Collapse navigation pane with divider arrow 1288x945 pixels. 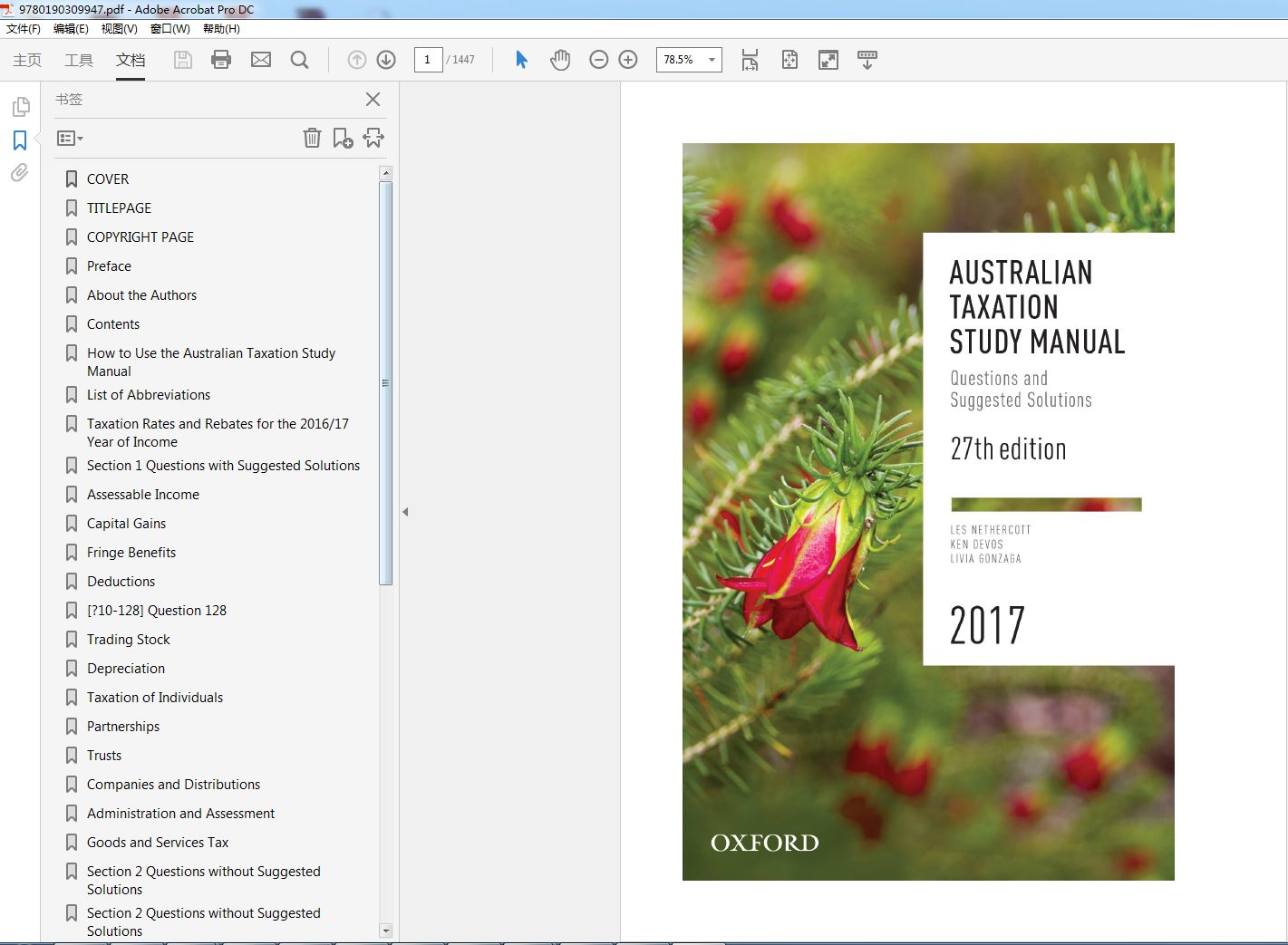[x=405, y=512]
